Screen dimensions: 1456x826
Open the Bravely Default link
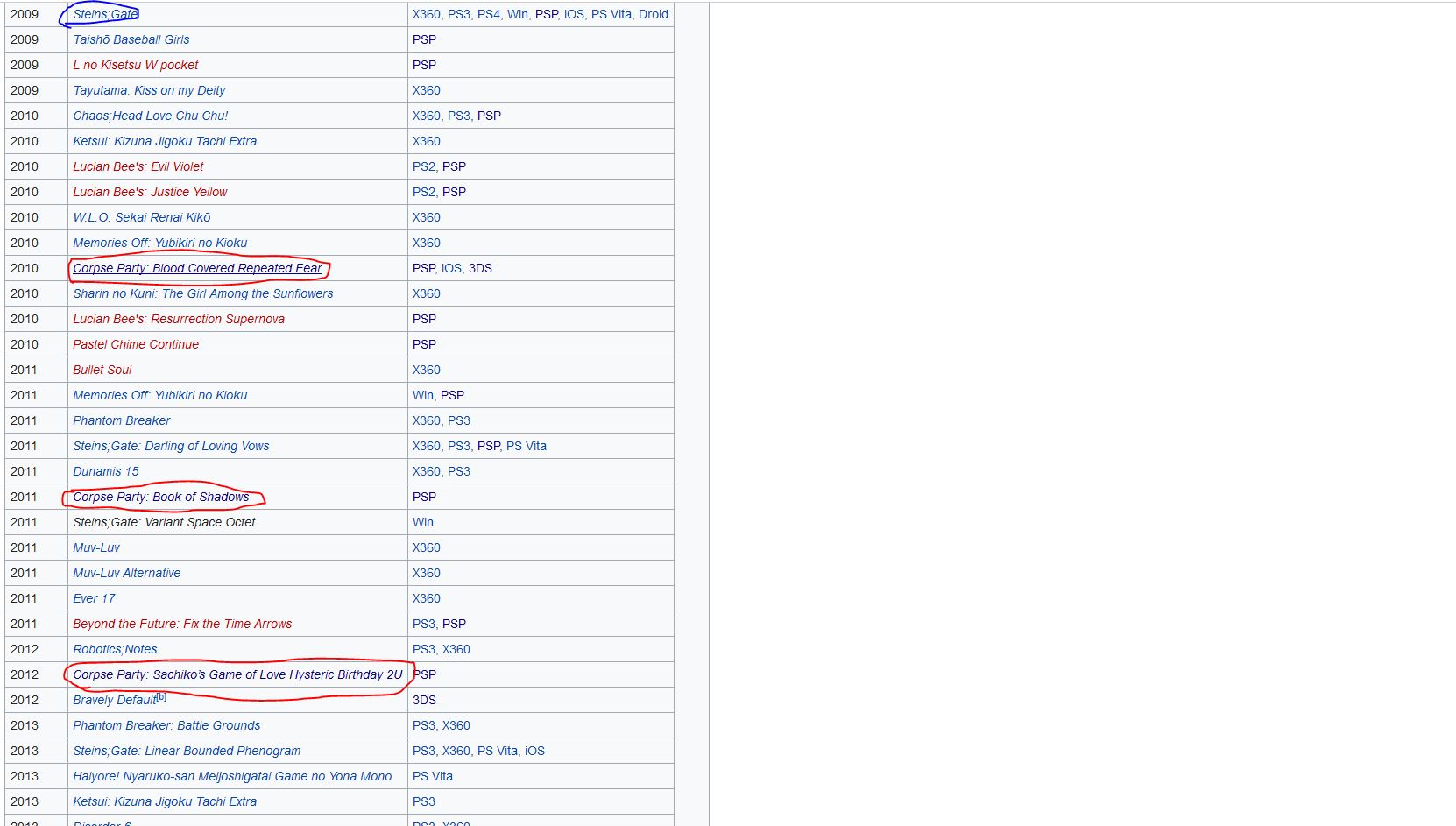115,700
